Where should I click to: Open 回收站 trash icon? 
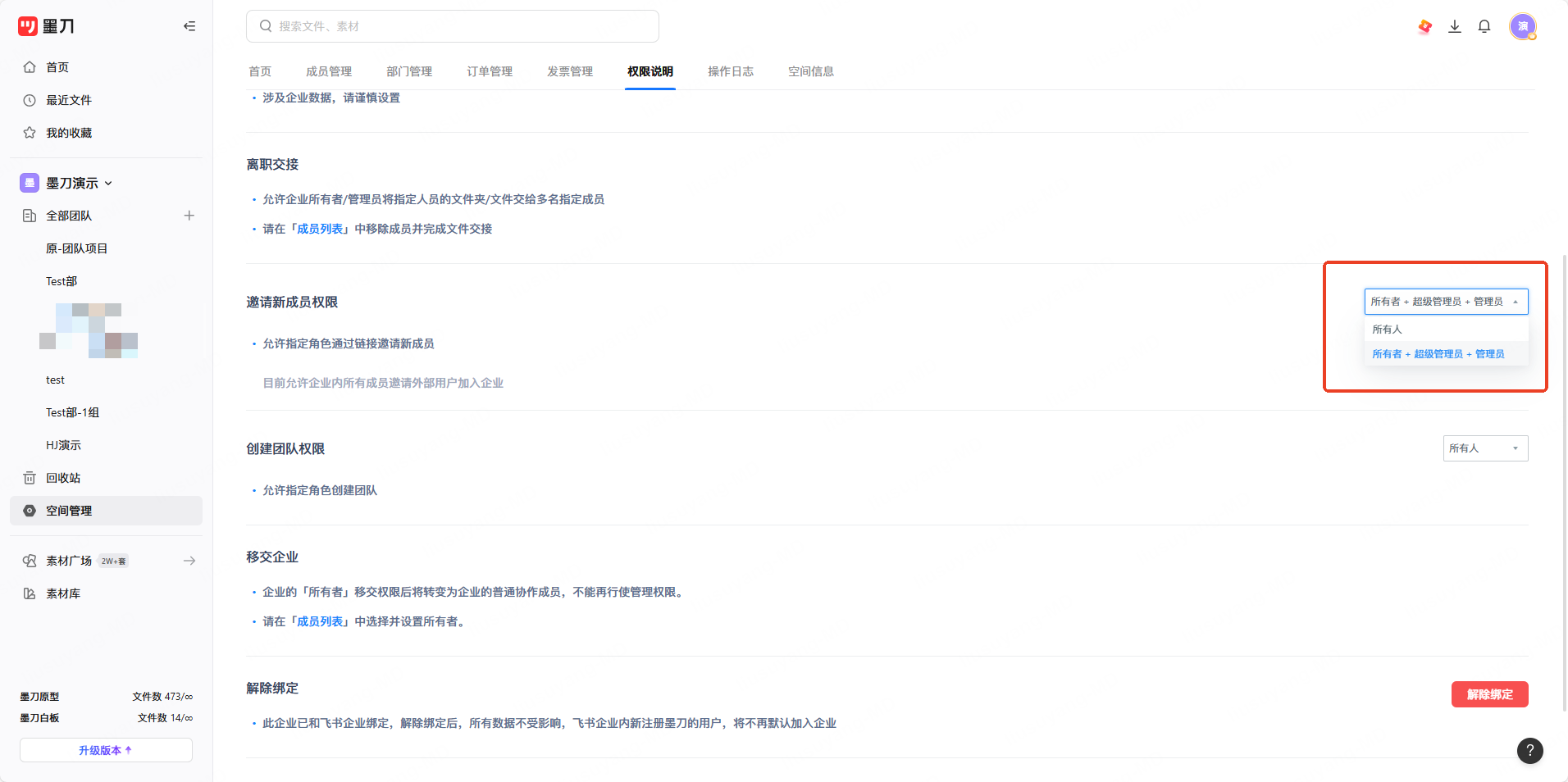coord(30,478)
